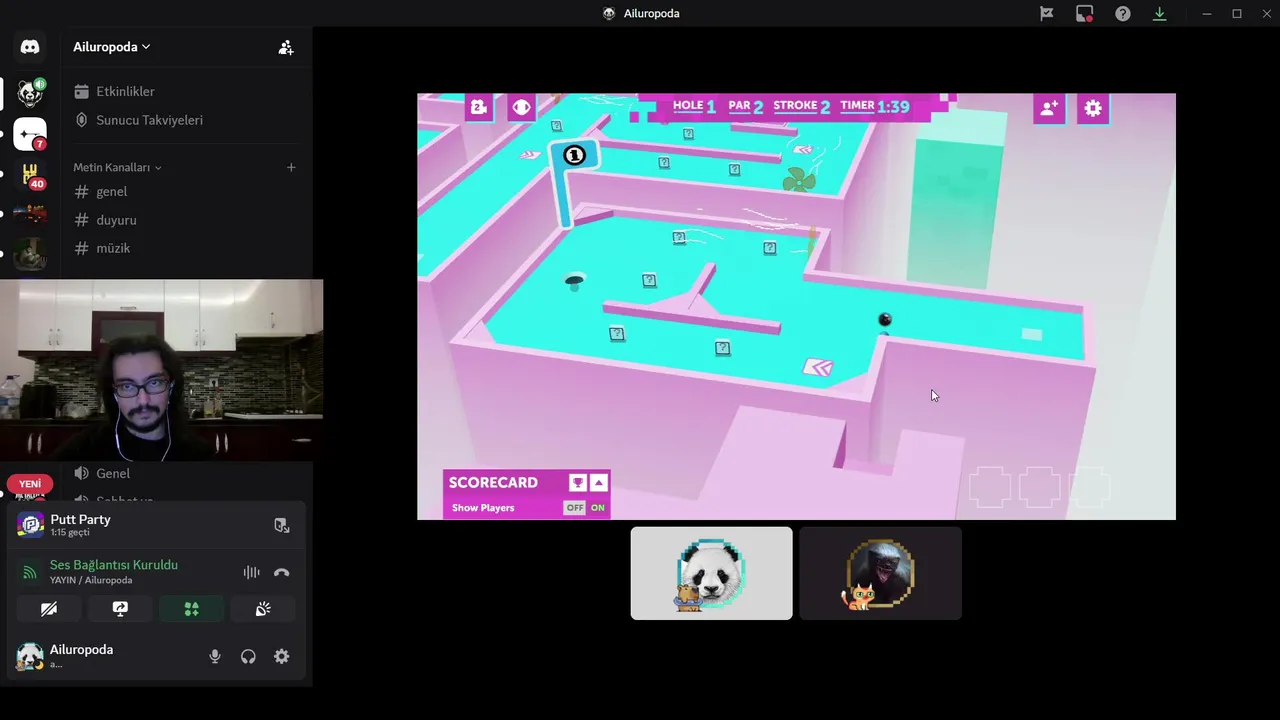Click the TIMER 1:39 display
The height and width of the screenshot is (720, 1280).
tap(875, 105)
